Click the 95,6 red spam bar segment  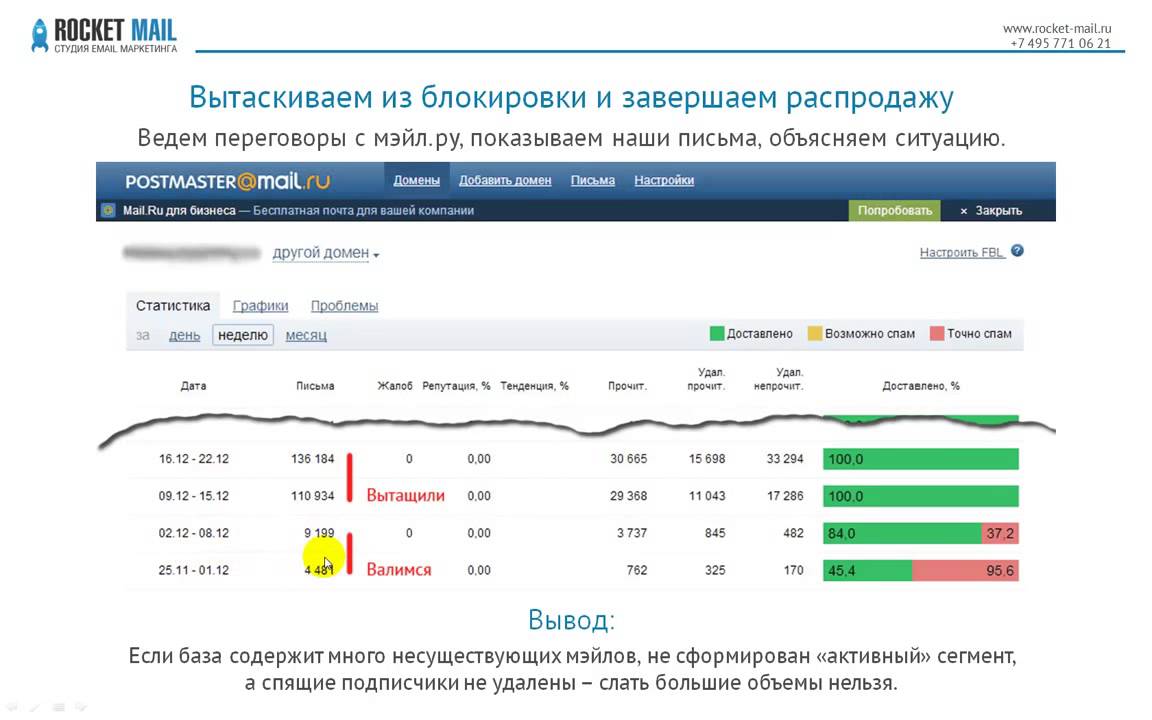965,570
